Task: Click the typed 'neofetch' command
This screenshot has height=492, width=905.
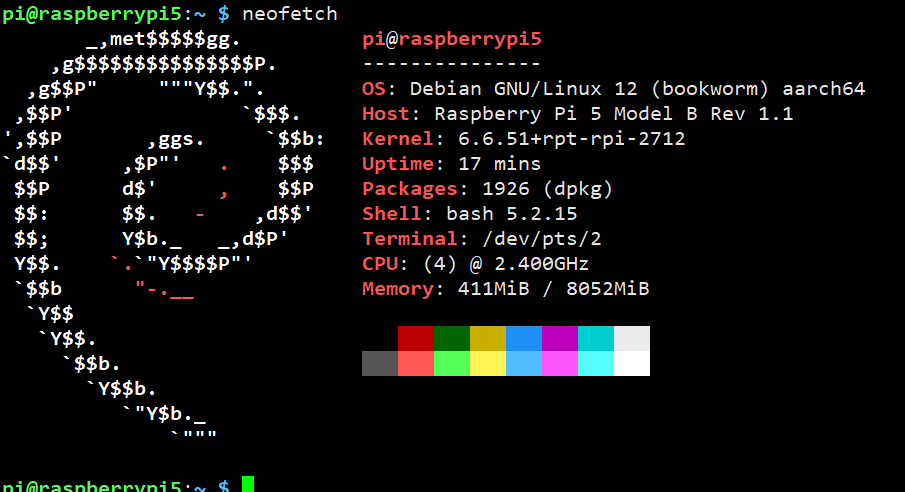Action: coord(290,13)
